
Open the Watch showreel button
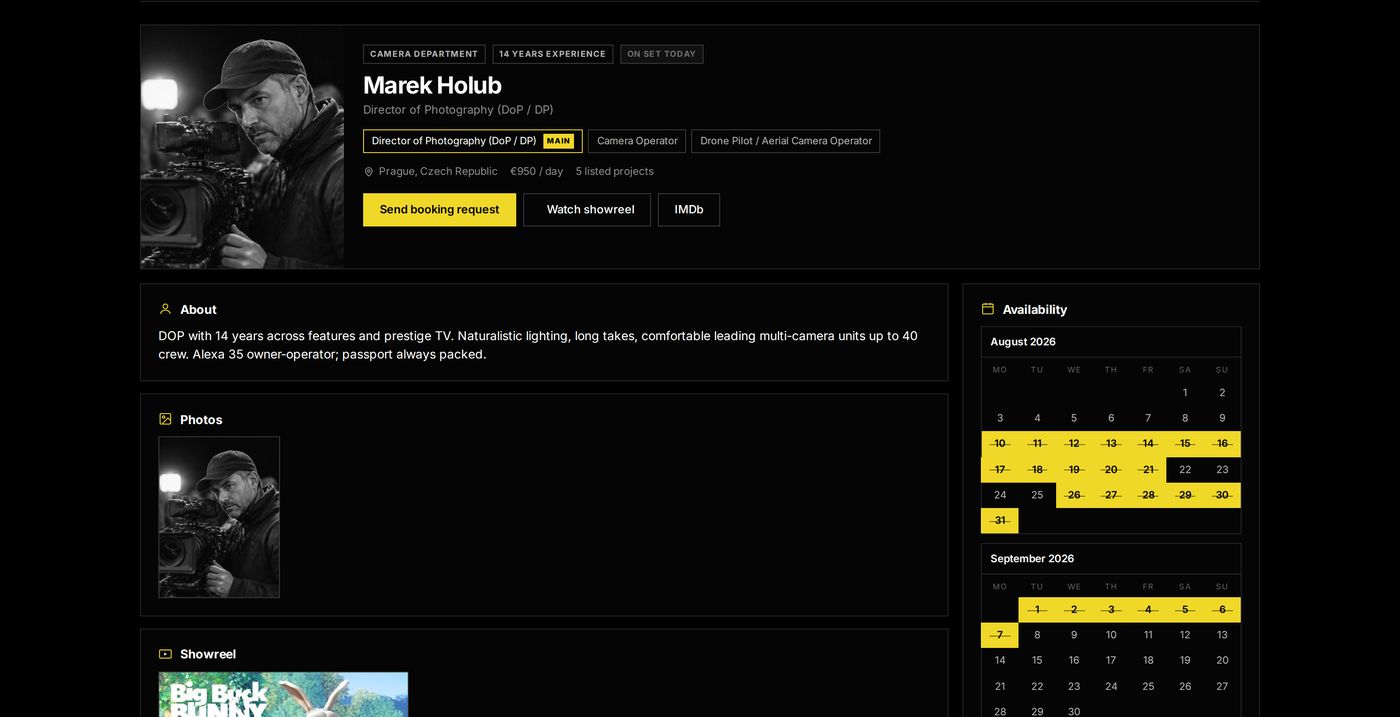point(587,210)
